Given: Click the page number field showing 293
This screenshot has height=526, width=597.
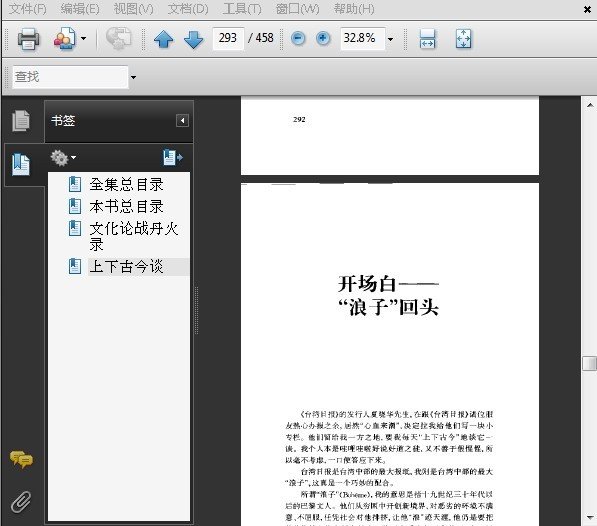Looking at the screenshot, I should [228, 38].
